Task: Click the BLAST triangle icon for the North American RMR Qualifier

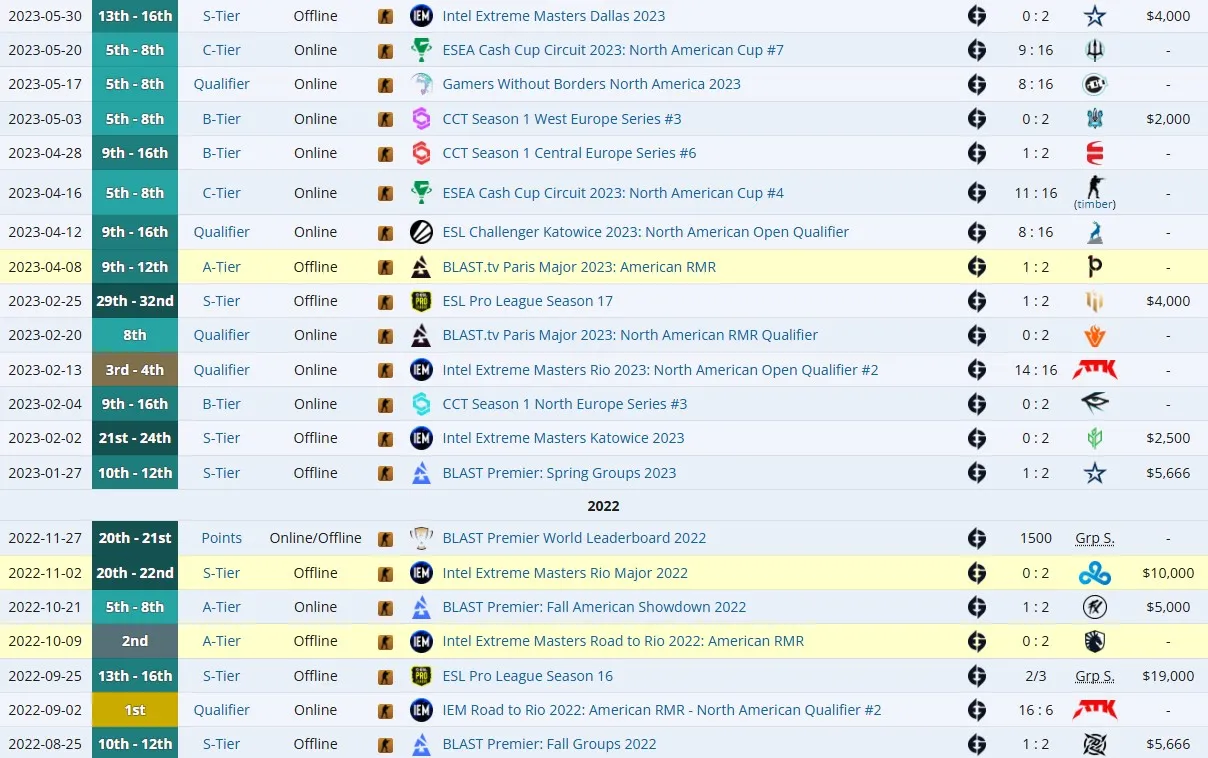Action: point(422,335)
